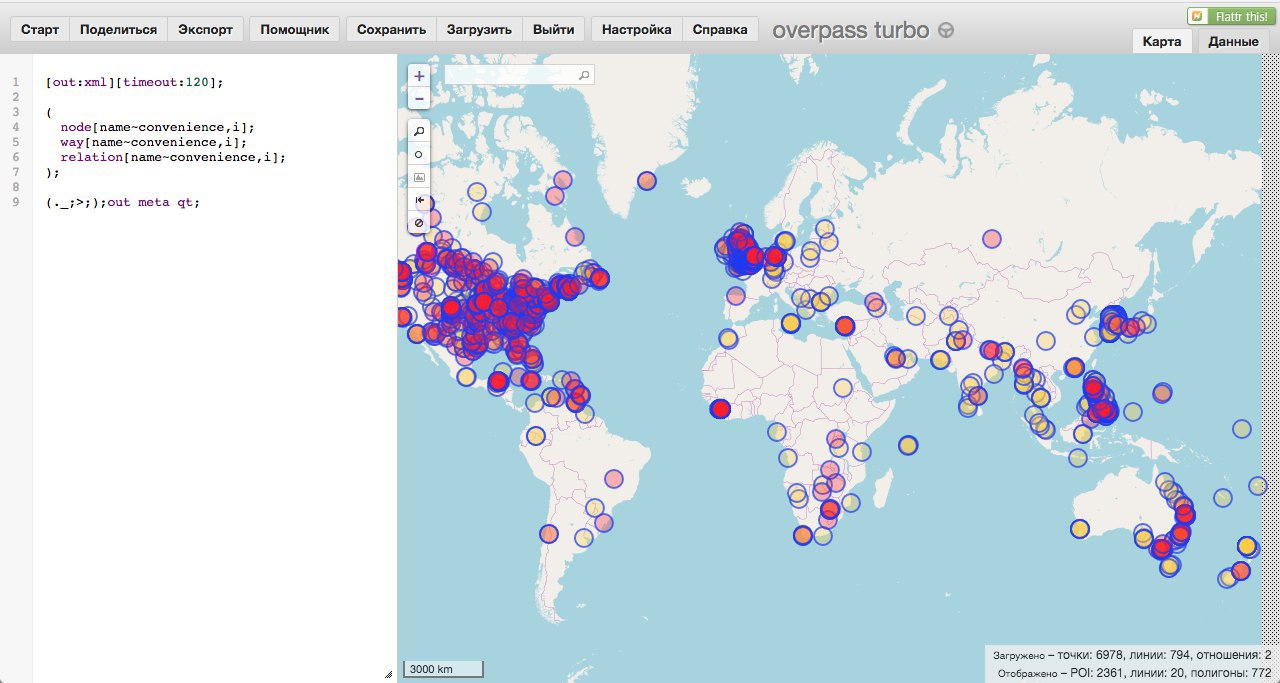Click line number 1 in editor gutter
The width and height of the screenshot is (1280, 683).
(16, 82)
